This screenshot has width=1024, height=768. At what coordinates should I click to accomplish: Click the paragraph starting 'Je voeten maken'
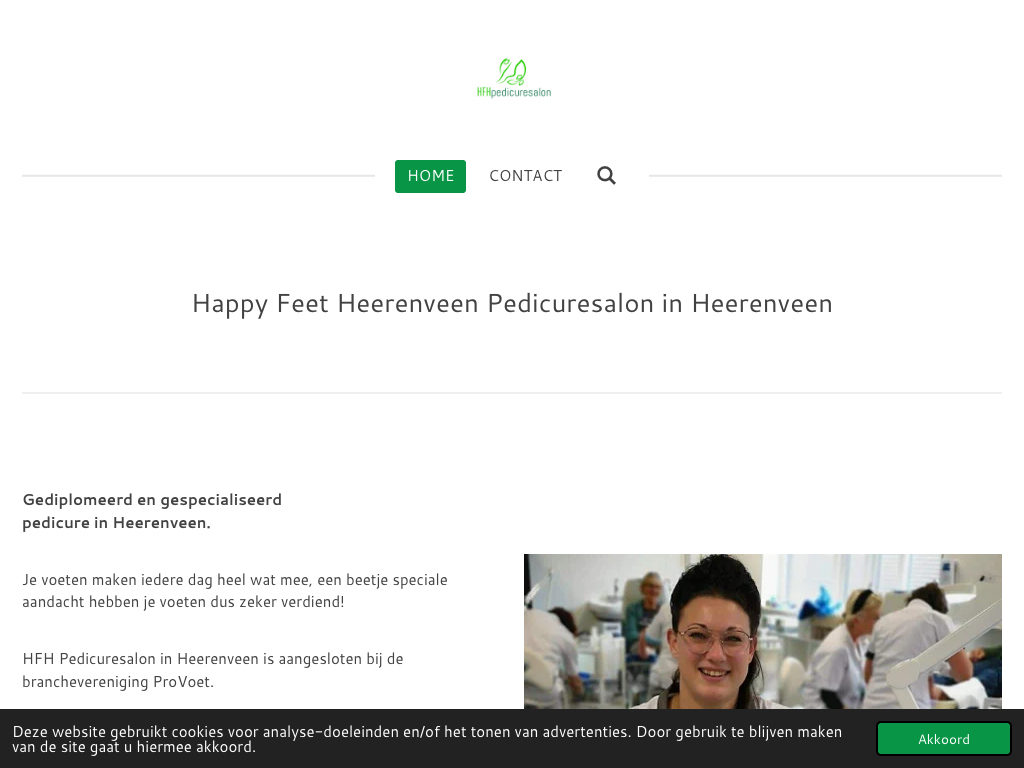point(235,590)
